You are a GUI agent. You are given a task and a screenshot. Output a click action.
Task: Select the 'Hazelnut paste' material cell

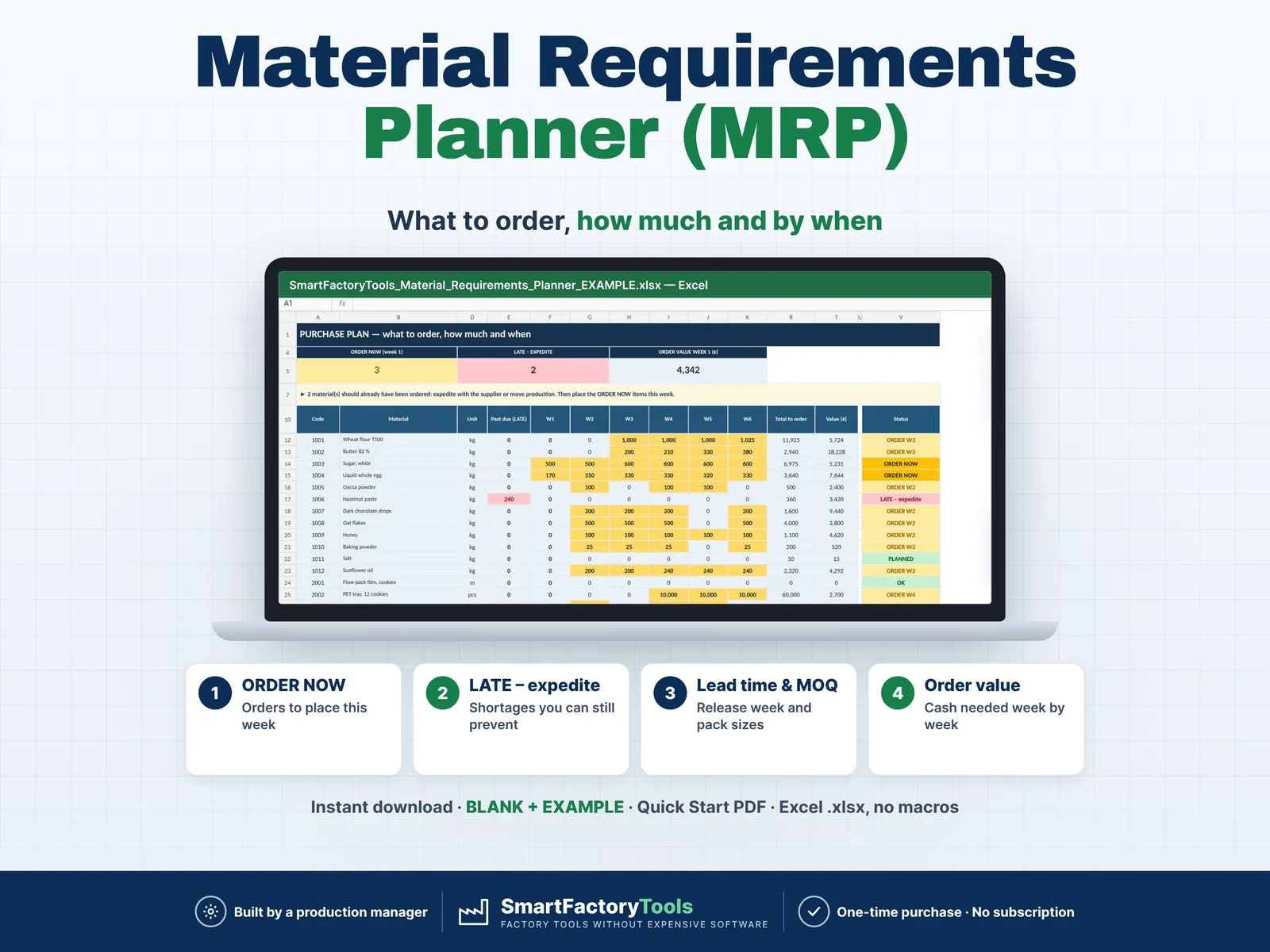[x=398, y=499]
